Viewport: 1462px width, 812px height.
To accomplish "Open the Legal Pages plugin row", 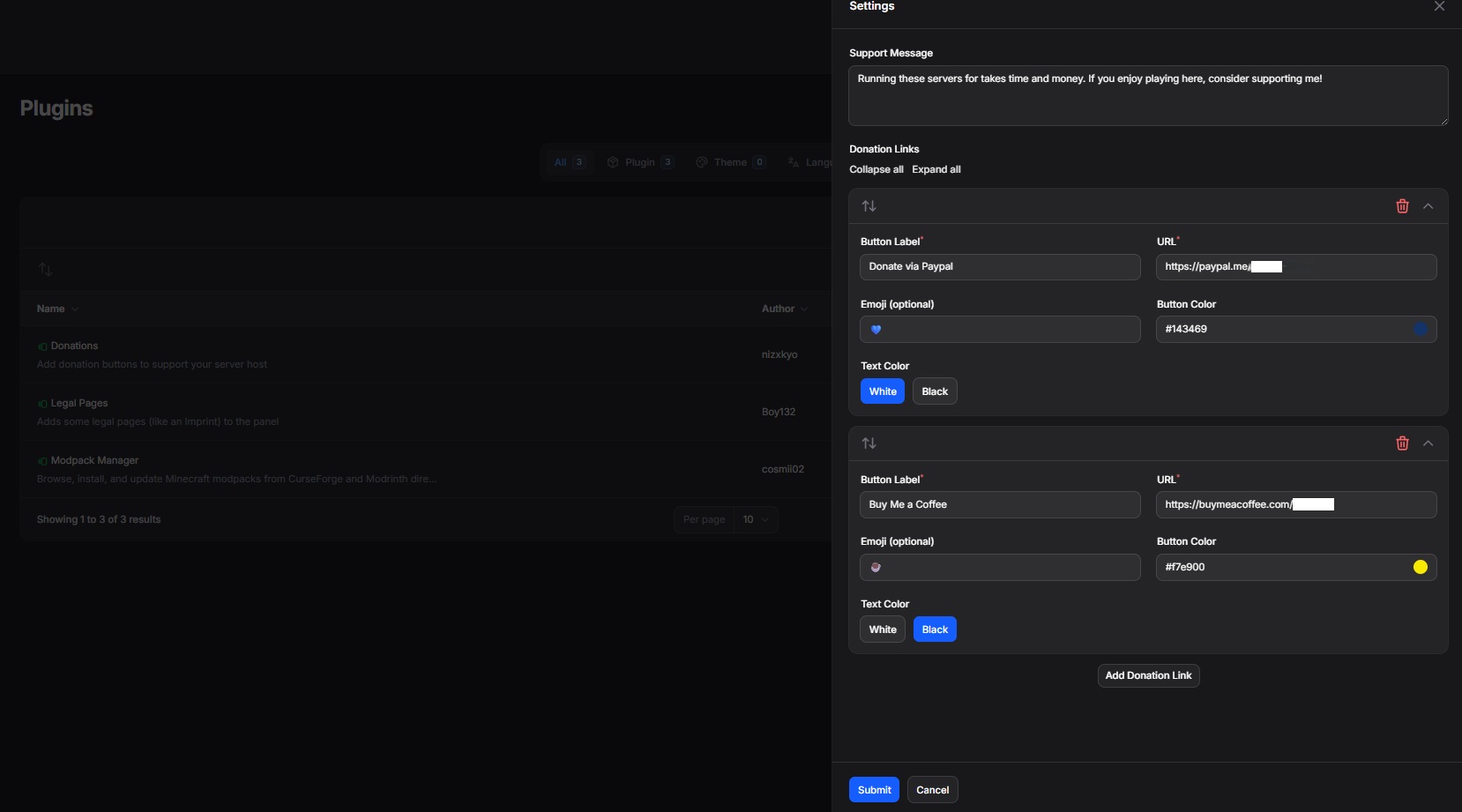I will (x=425, y=412).
